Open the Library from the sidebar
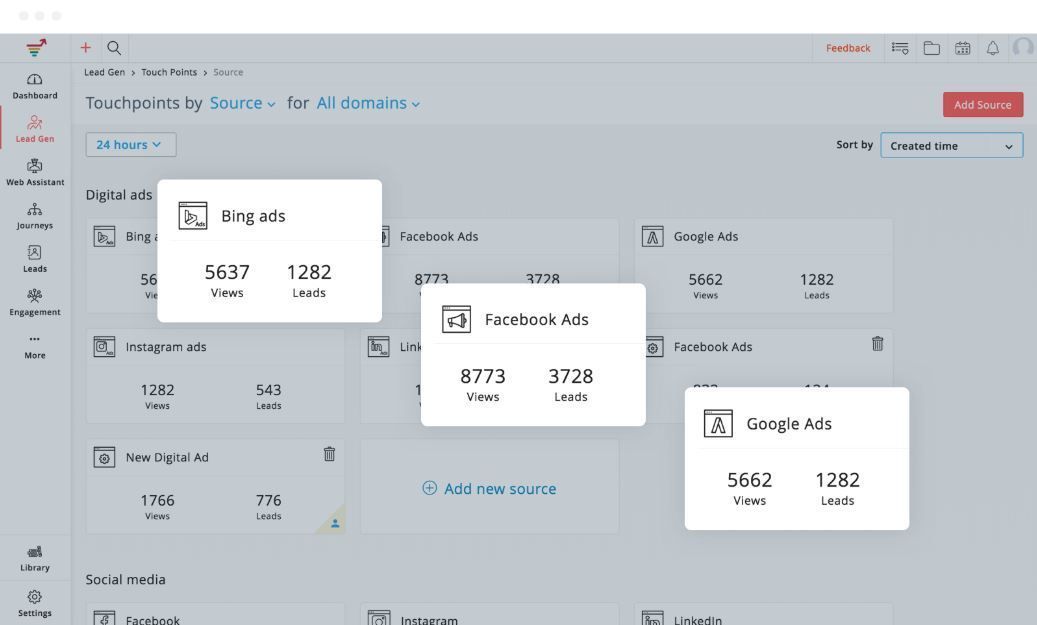Viewport: 1037px width, 625px height. pos(35,559)
